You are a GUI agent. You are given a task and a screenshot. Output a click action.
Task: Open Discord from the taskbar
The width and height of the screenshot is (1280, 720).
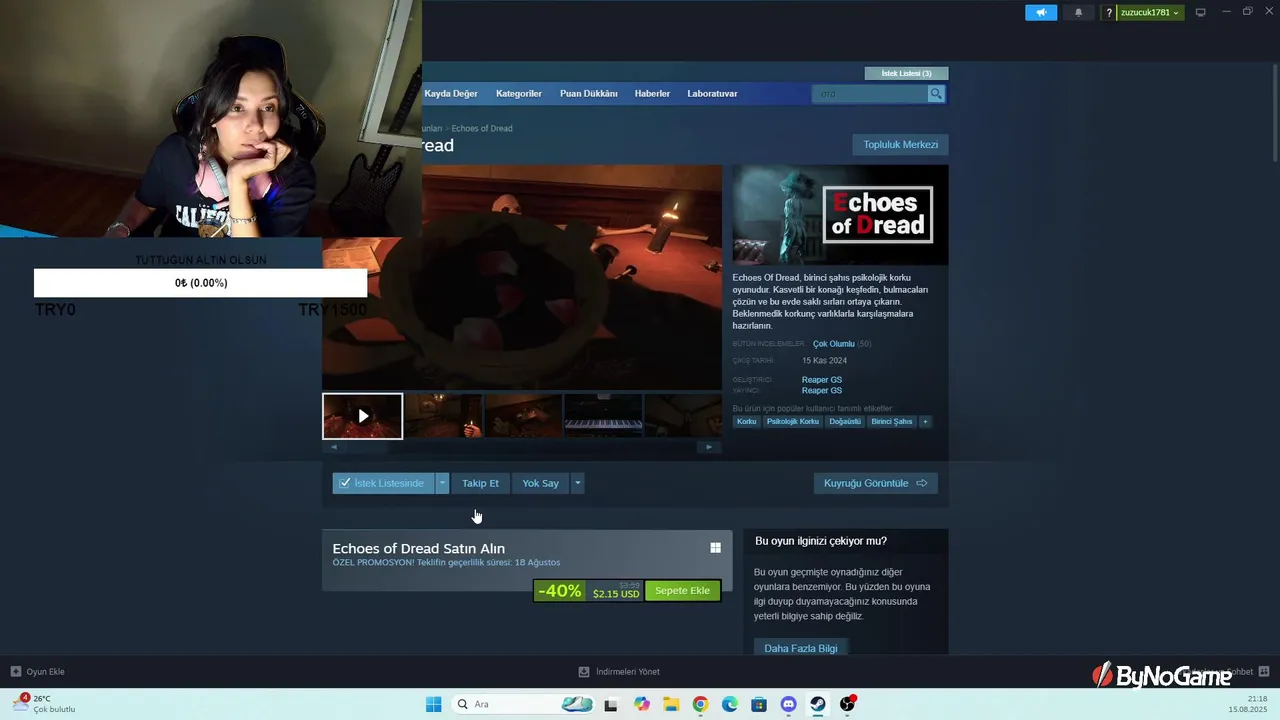coord(788,704)
